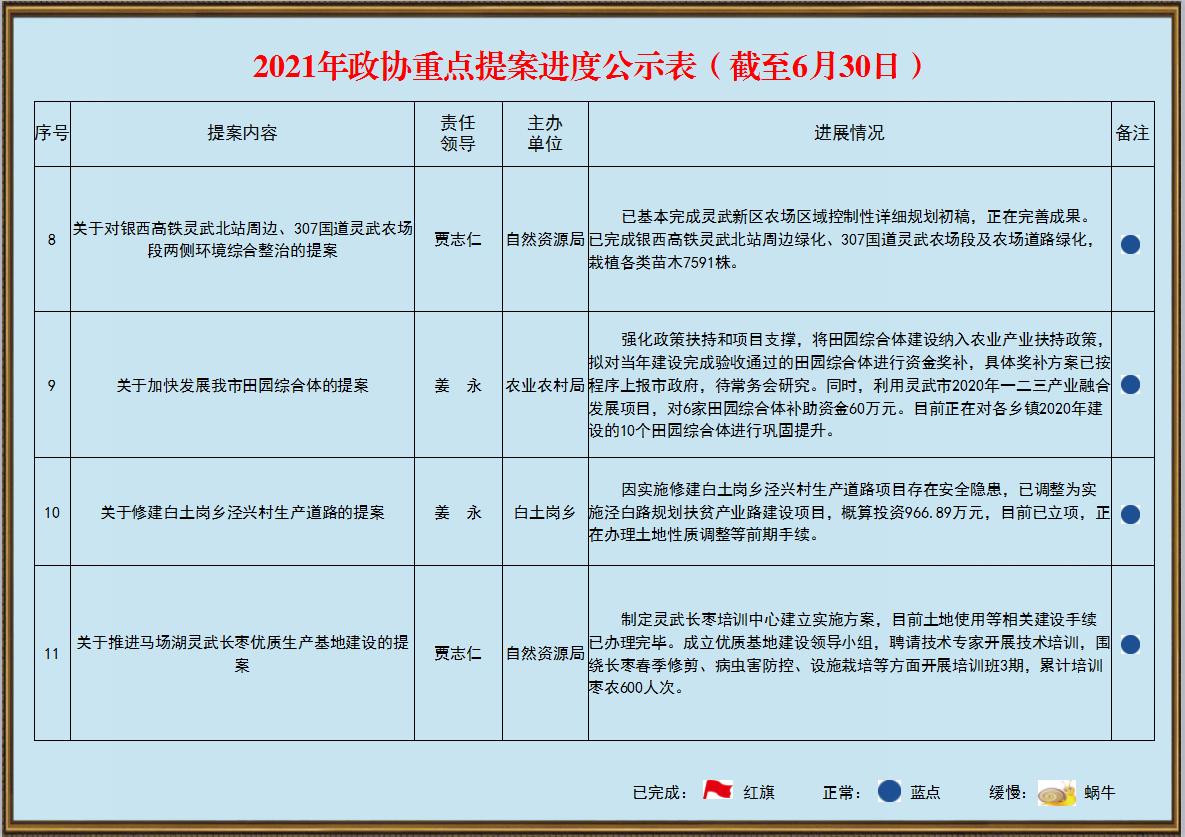Click the 备注 column header
The width and height of the screenshot is (1185, 837).
[x=1132, y=133]
